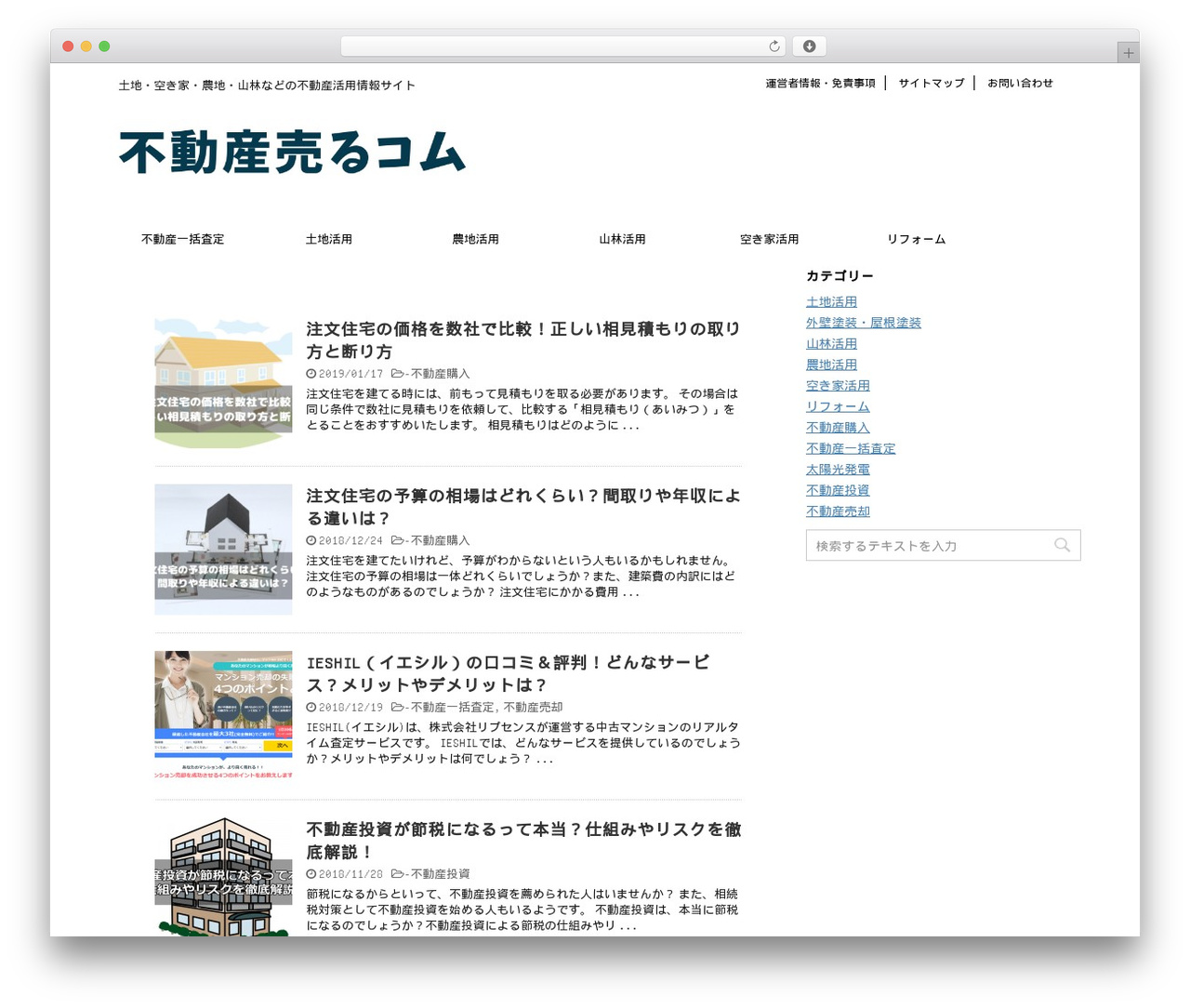Select 太陽光発電 category in sidebar
Image resolution: width=1190 pixels, height=1008 pixels.
[x=838, y=470]
